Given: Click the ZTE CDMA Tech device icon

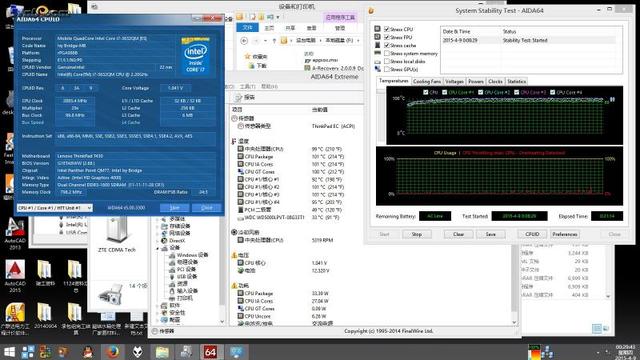Looking at the screenshot, I should coord(117,234).
